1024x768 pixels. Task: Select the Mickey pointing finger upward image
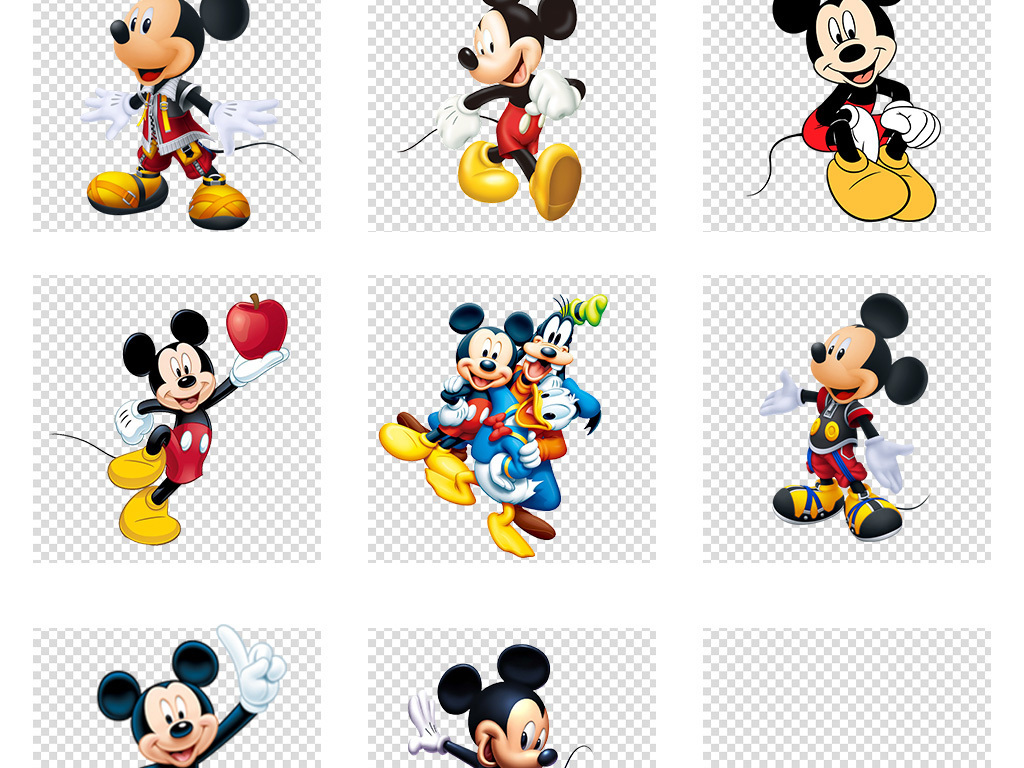tap(177, 698)
